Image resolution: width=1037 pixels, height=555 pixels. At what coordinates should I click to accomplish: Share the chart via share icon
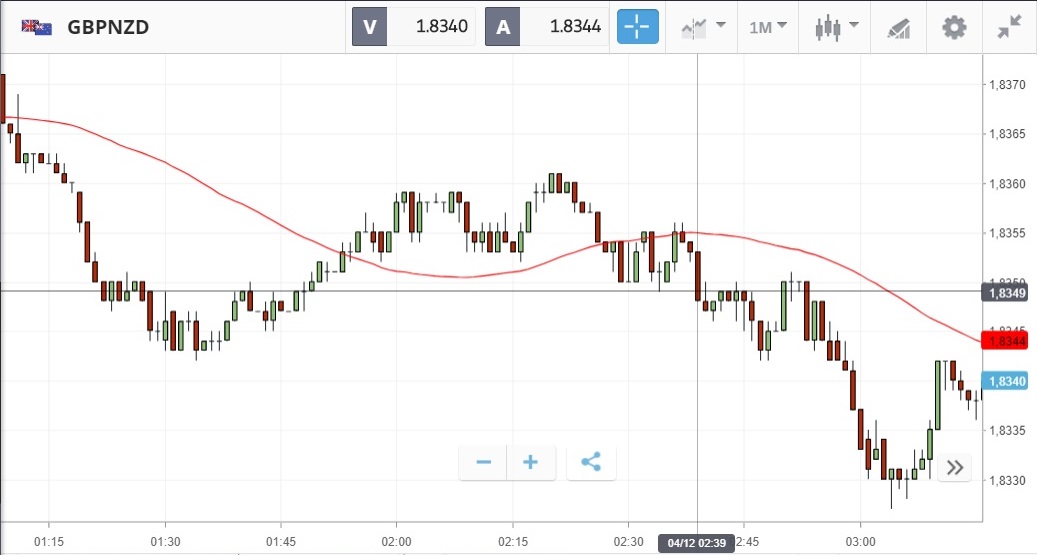591,462
